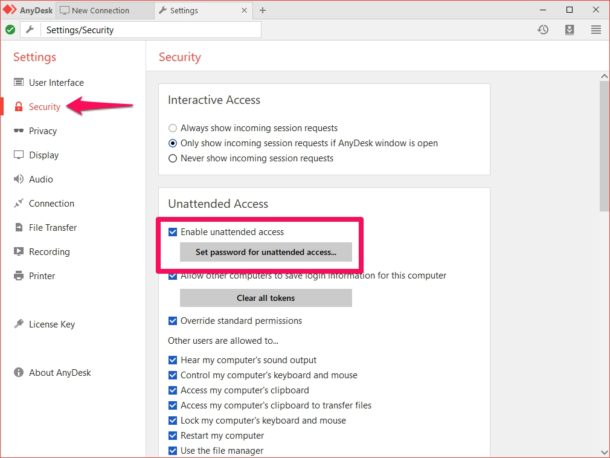Viewport: 610px width, 458px height.
Task: Click the vertical scrollbar thumb
Action: click(x=604, y=146)
